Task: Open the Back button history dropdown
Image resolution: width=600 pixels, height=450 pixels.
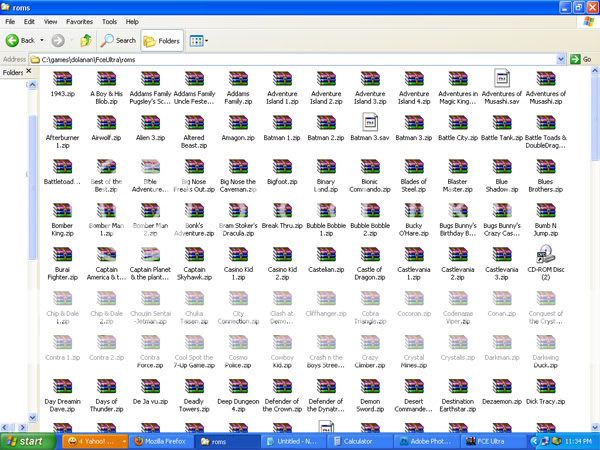Action: tap(42, 40)
